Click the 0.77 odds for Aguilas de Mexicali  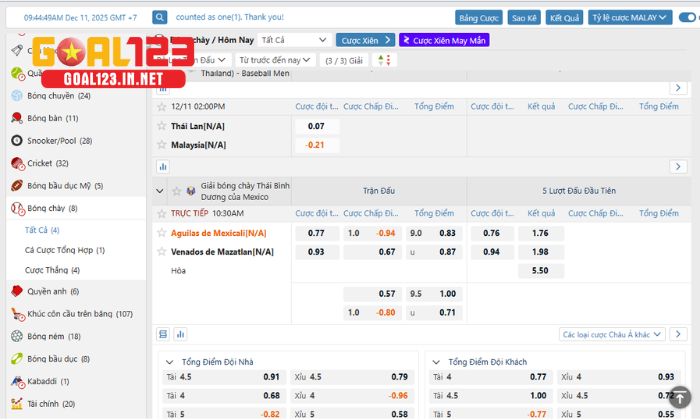click(x=316, y=233)
